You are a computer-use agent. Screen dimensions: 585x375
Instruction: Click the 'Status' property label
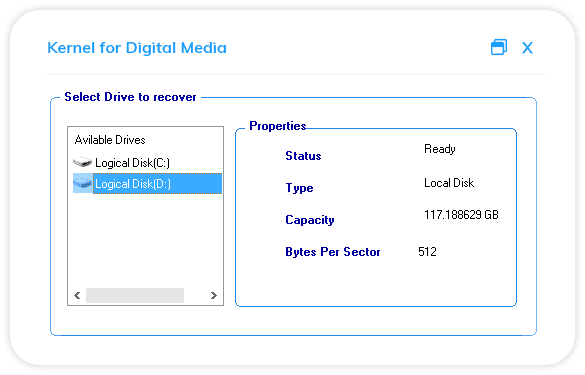303,156
